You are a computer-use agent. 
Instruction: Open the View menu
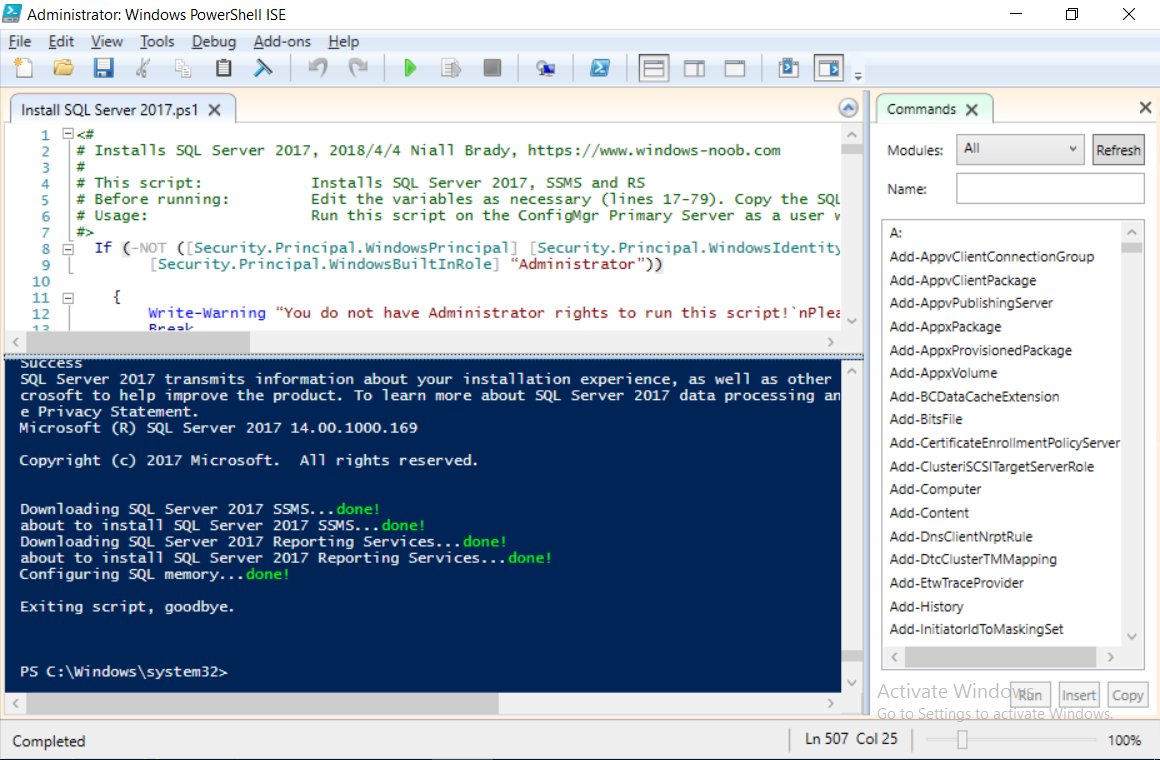point(107,41)
